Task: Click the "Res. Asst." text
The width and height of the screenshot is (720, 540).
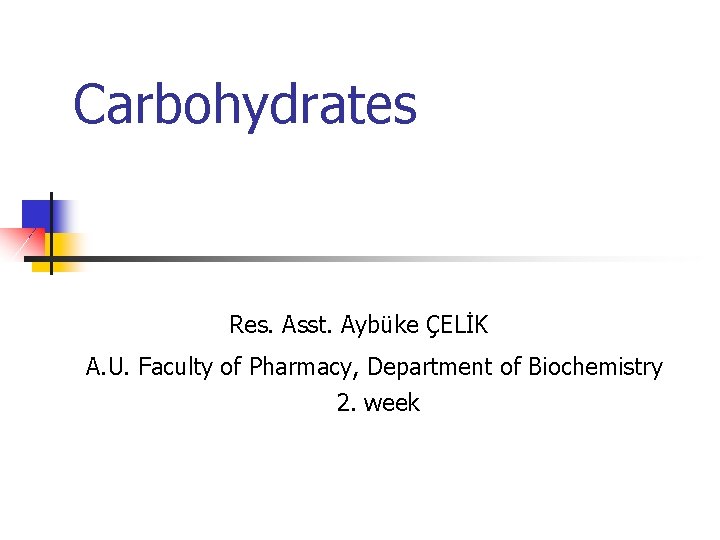Action: pos(281,325)
